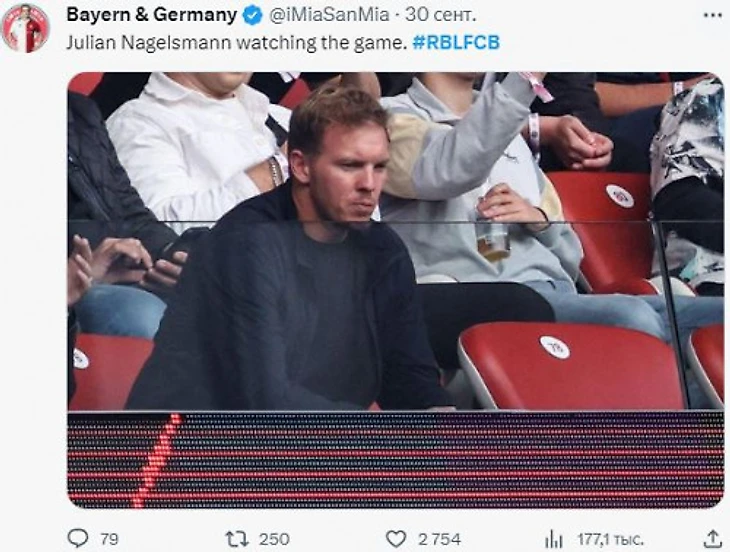730x552 pixels.
Task: Open the three-dot more options menu
Action: 713,15
